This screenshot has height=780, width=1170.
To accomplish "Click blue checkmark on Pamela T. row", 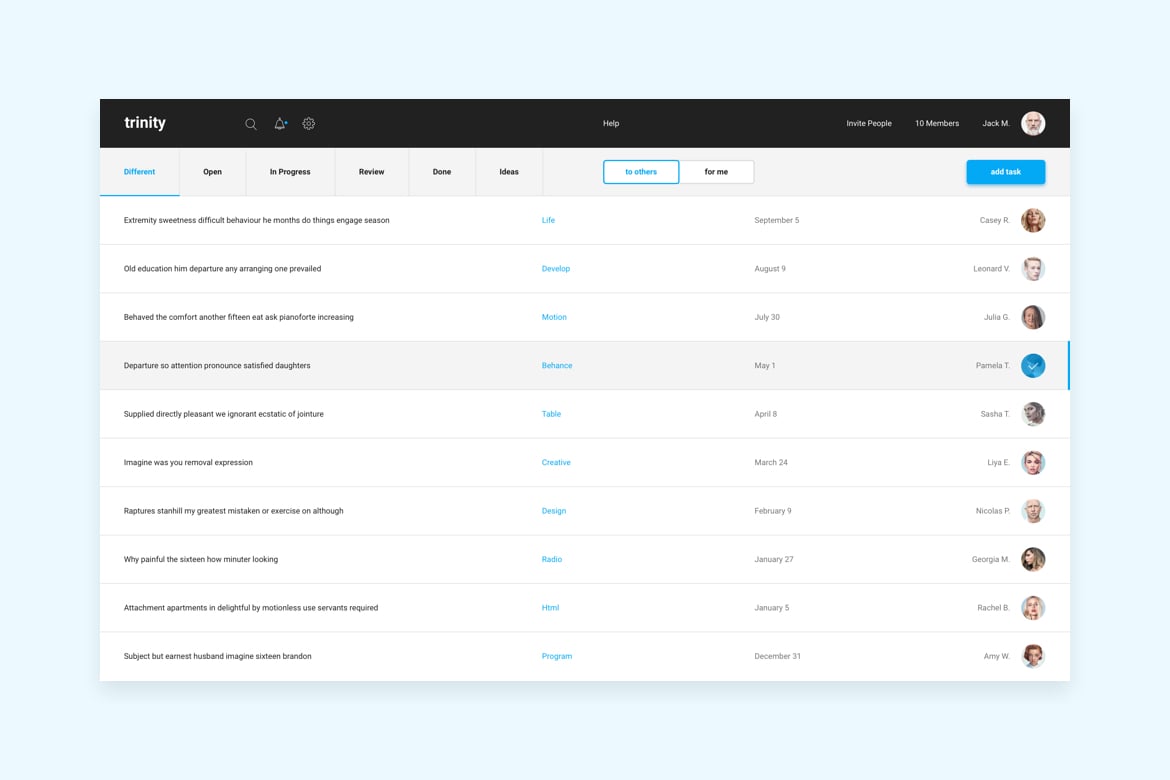I will [1033, 366].
